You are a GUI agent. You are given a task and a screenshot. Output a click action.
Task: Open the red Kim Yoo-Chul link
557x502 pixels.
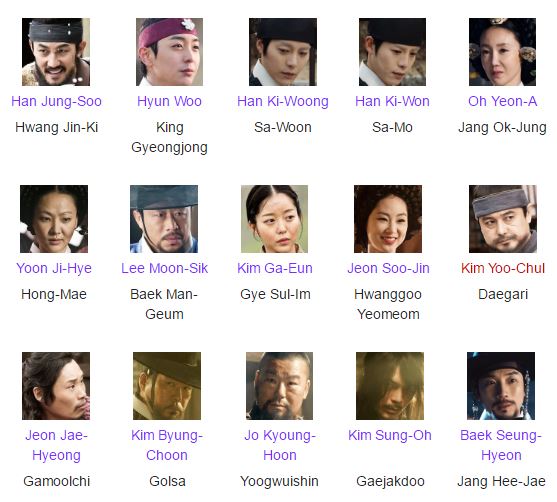click(503, 268)
